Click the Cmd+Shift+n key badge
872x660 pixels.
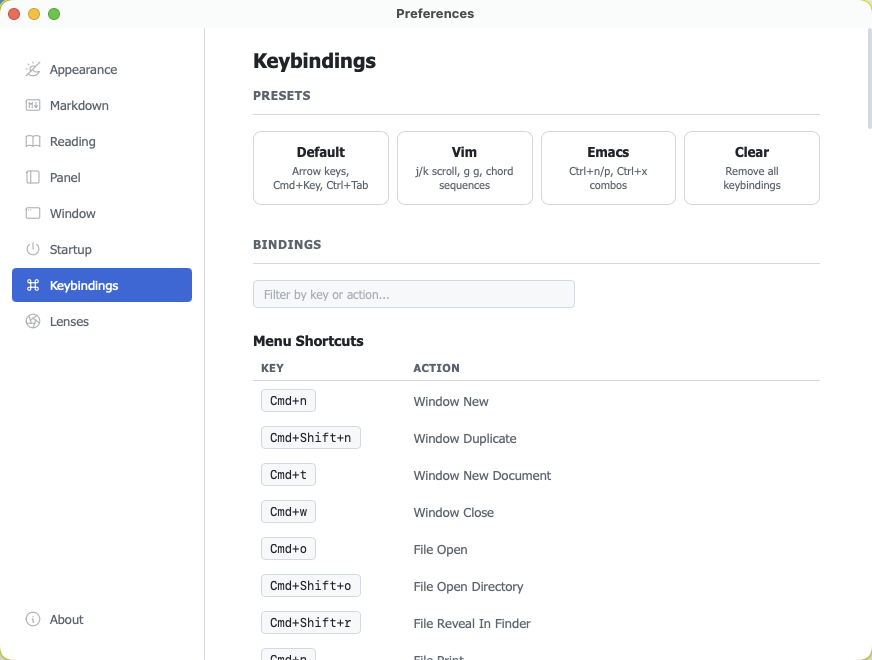click(x=311, y=438)
